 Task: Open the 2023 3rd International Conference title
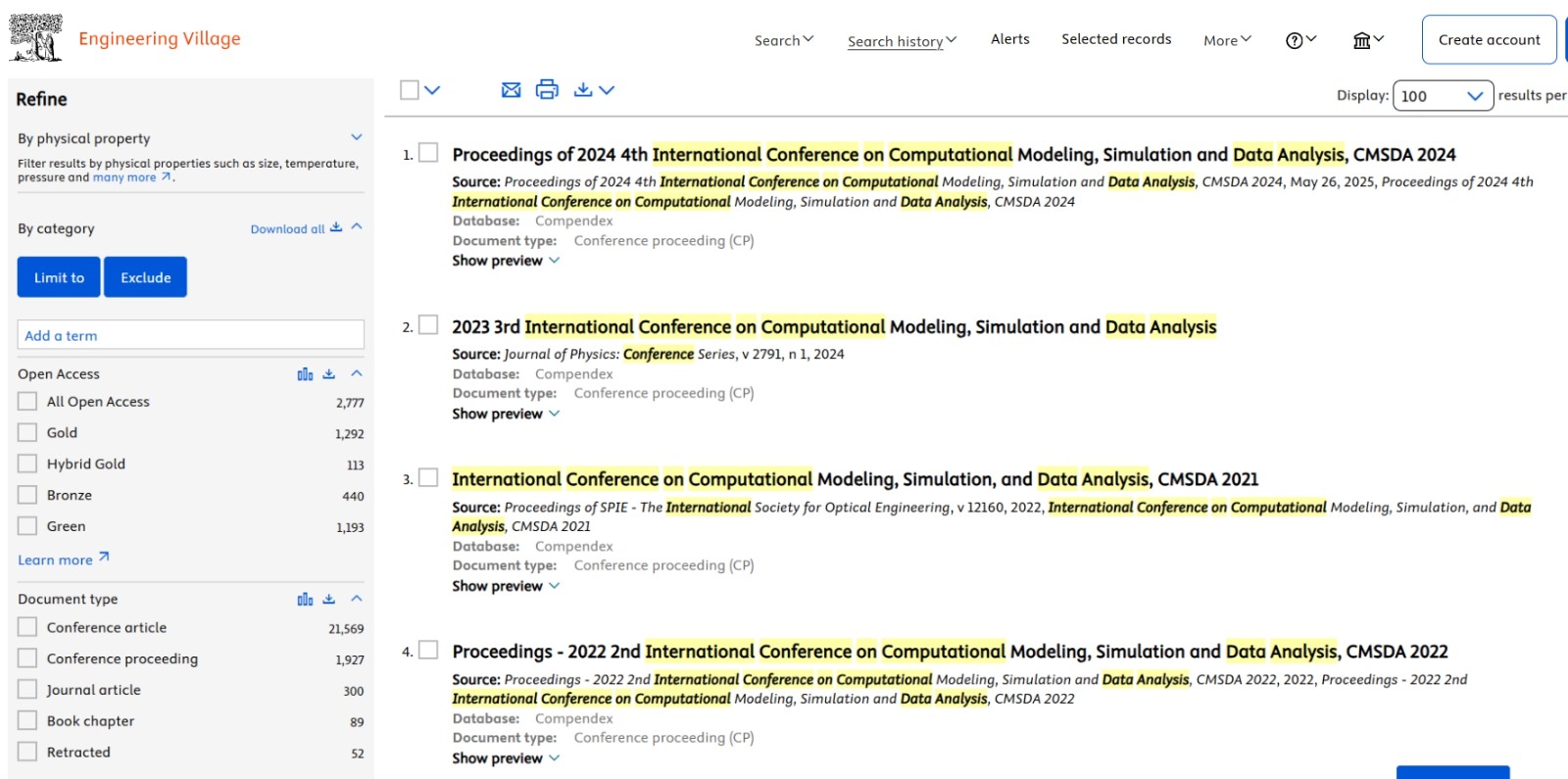coord(834,327)
